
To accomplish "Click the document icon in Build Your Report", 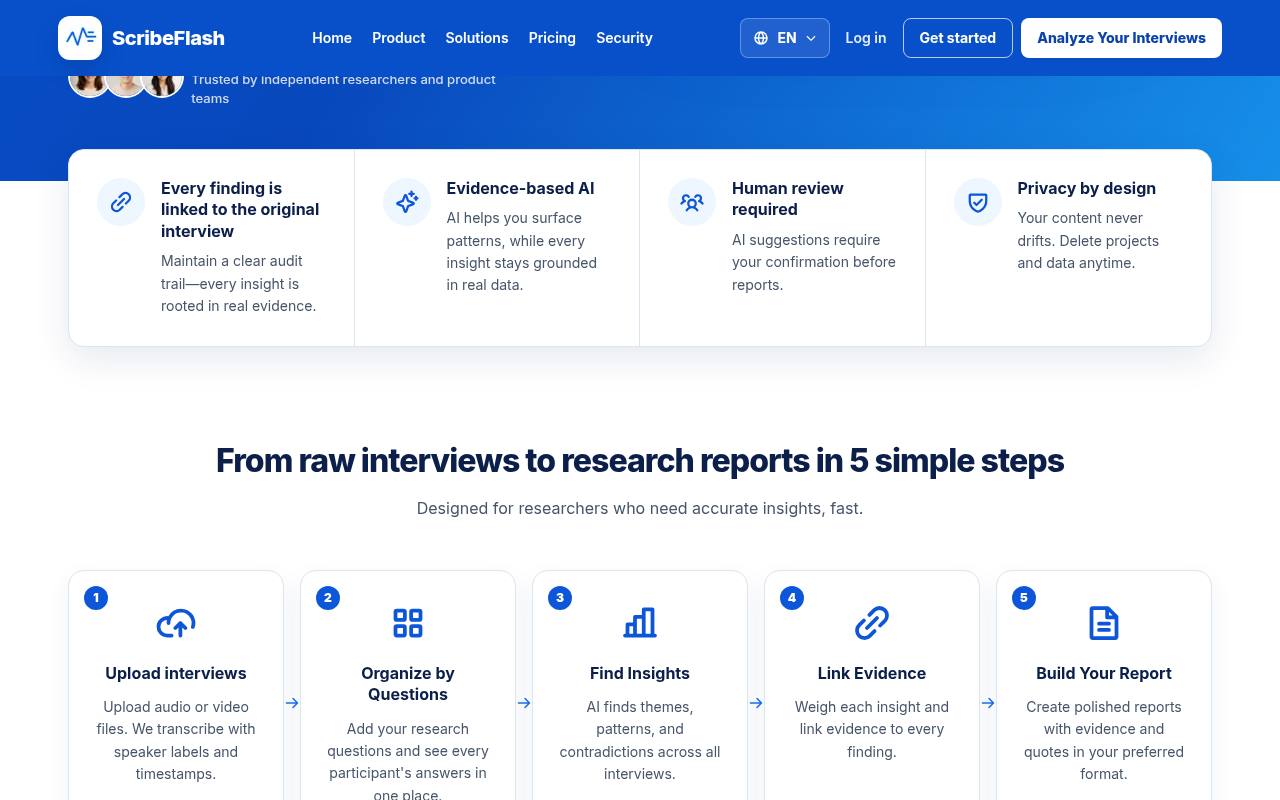I will (1104, 623).
